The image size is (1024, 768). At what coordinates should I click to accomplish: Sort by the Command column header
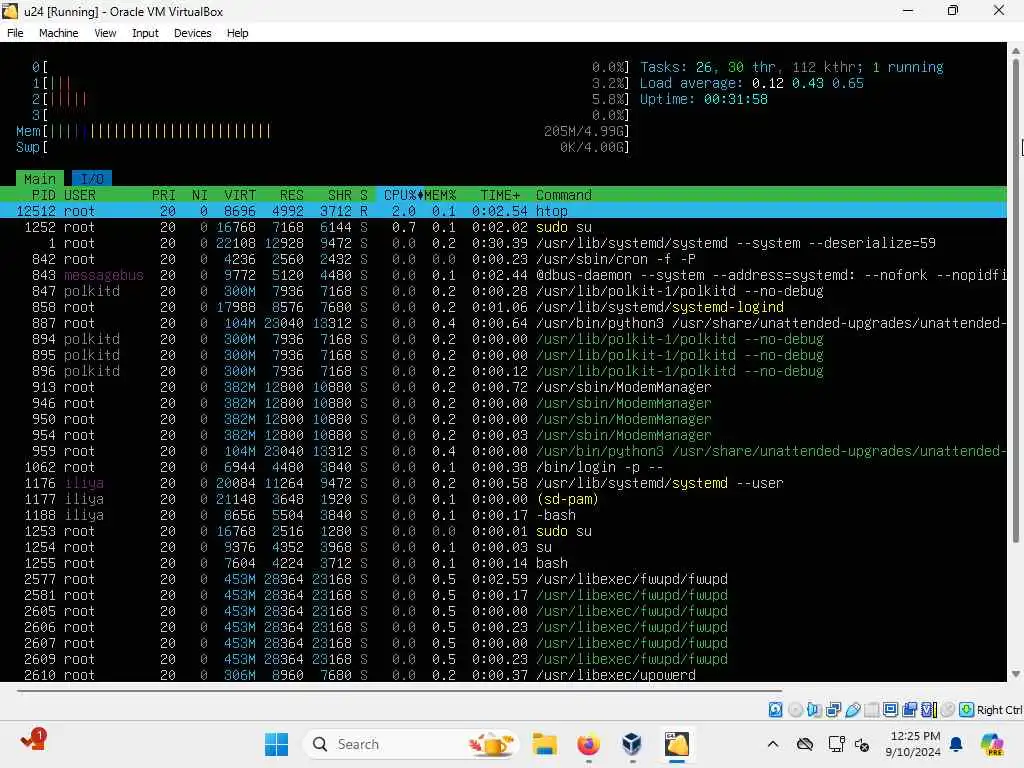pyautogui.click(x=564, y=195)
